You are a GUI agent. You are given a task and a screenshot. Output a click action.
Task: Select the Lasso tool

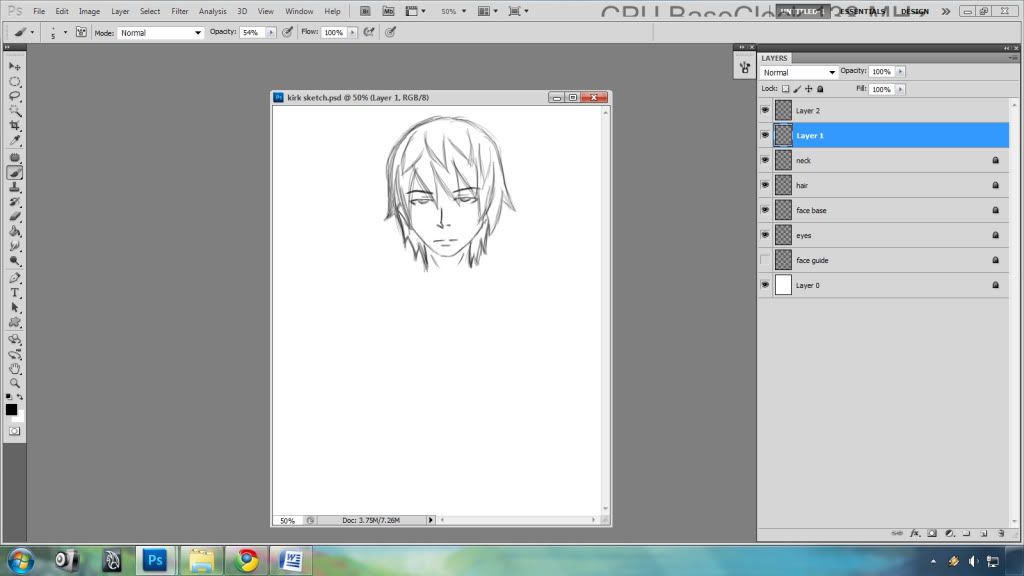(15, 96)
